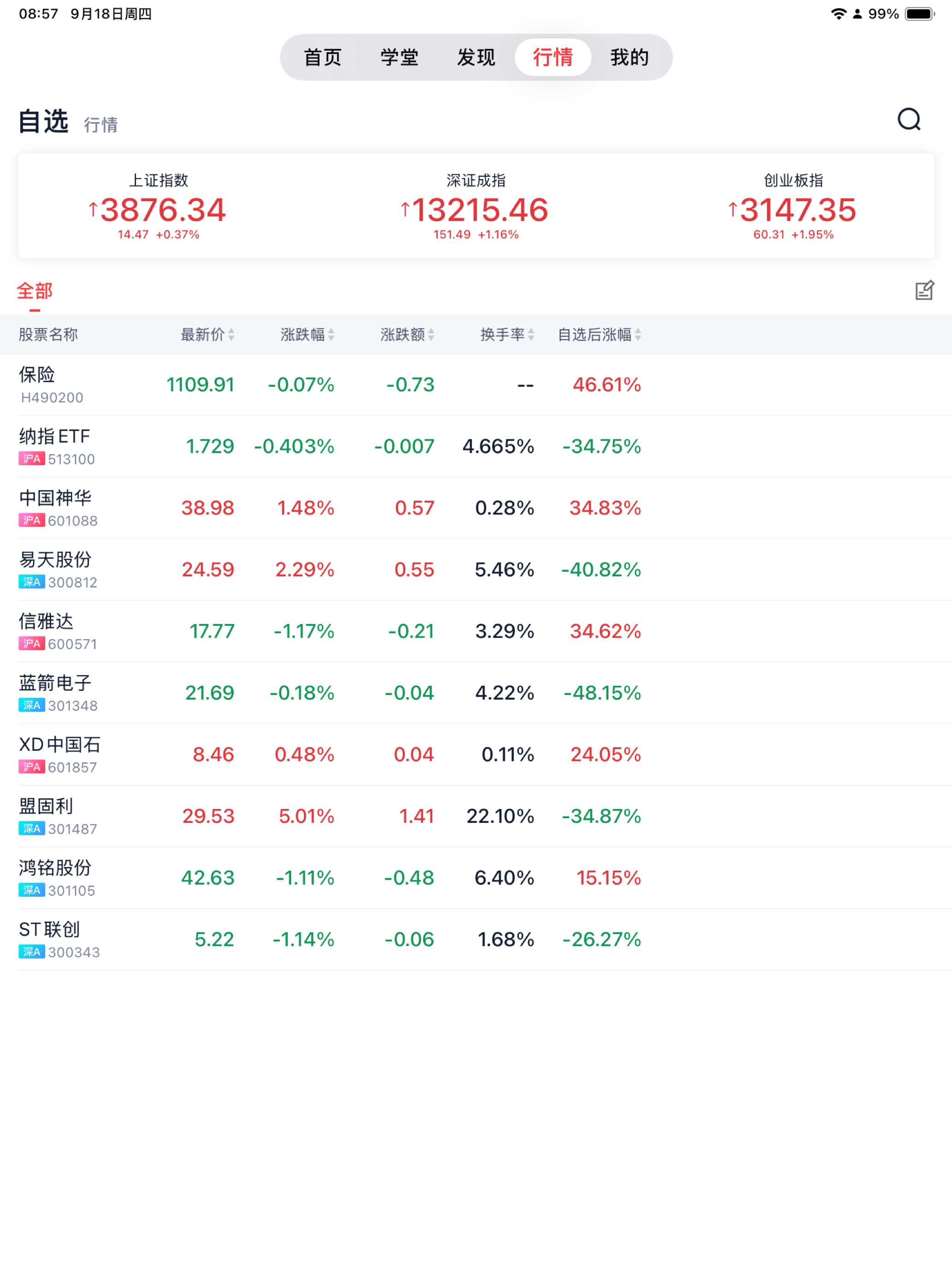The width and height of the screenshot is (952, 1270).
Task: Select the 行情 tab
Action: pos(553,57)
